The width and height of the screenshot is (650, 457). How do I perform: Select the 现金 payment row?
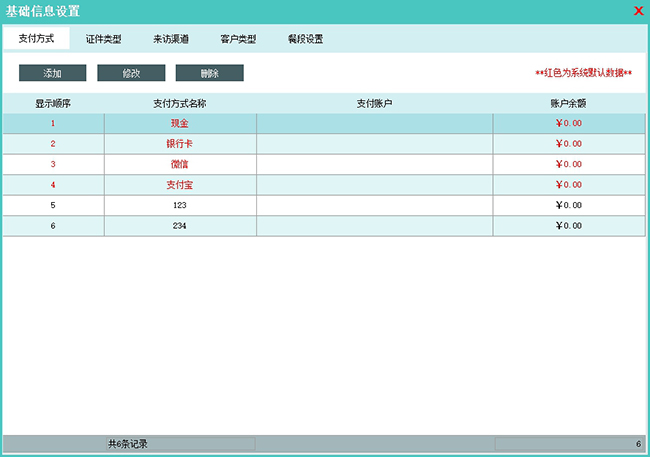(180, 123)
